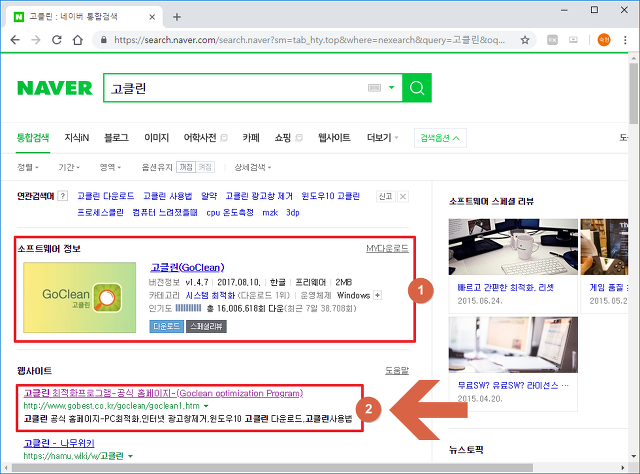The height and width of the screenshot is (474, 640).
Task: Click the padlock site info icon
Action: [104, 40]
